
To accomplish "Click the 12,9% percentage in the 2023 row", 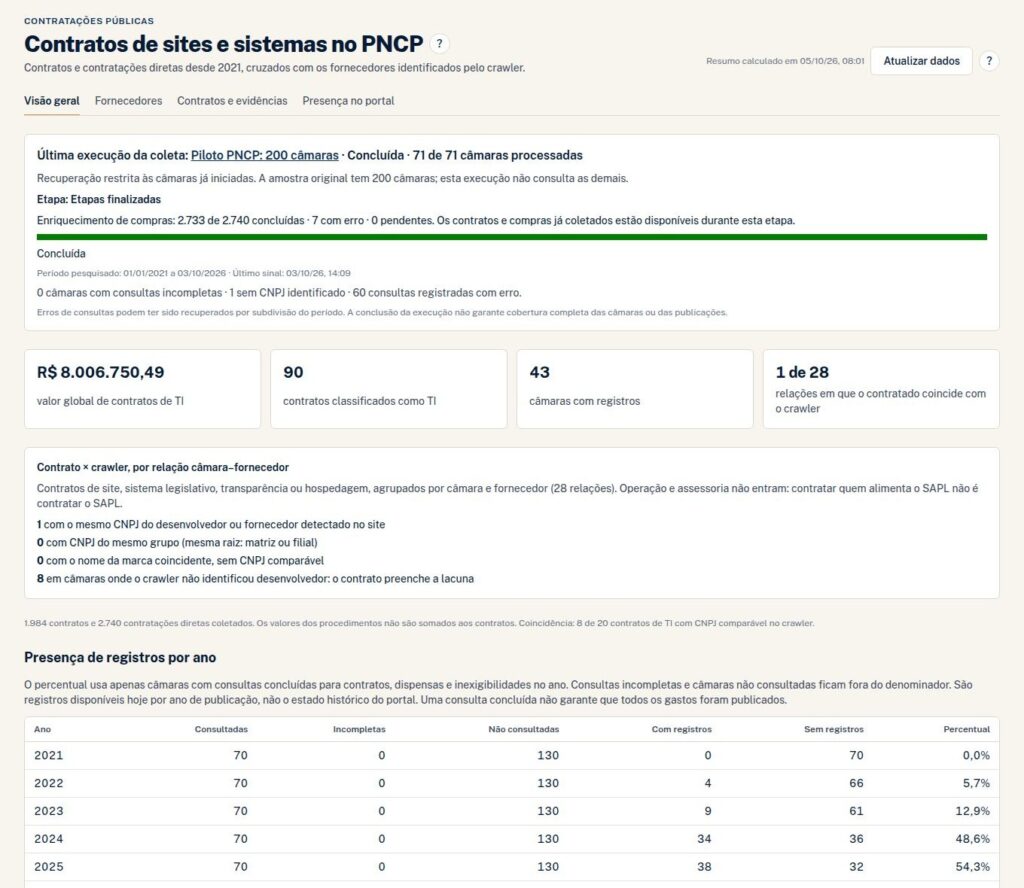I will coord(972,811).
